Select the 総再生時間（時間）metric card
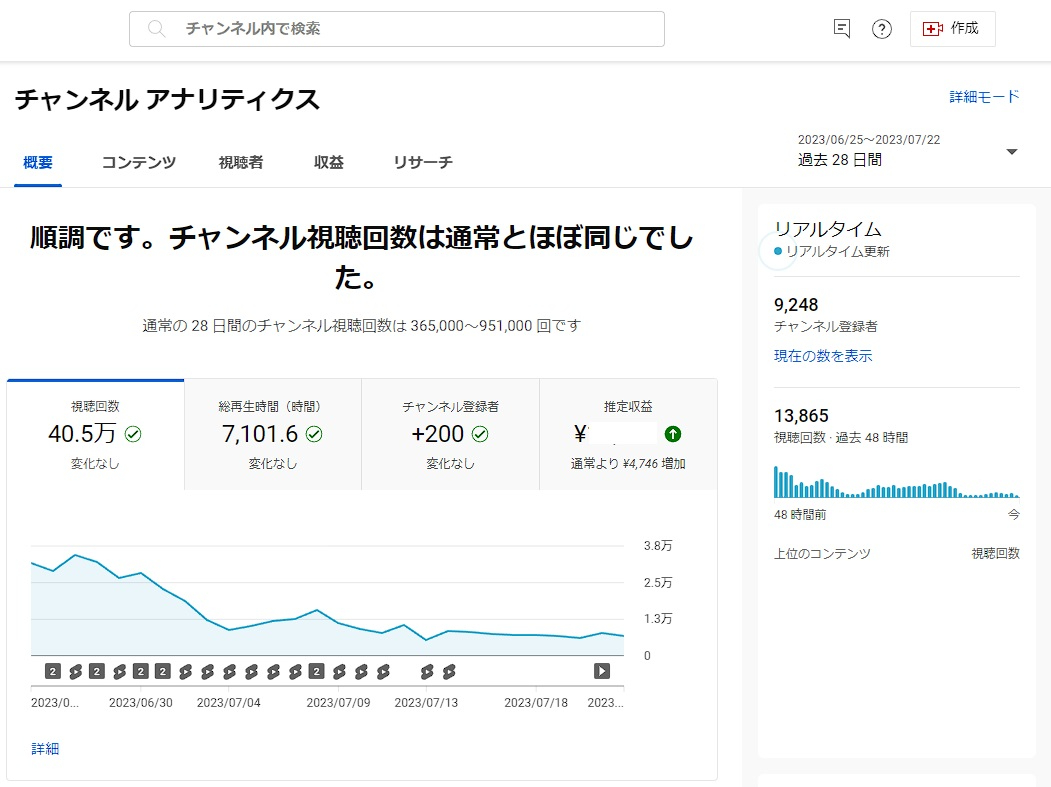This screenshot has width=1051, height=787. pyautogui.click(x=273, y=434)
